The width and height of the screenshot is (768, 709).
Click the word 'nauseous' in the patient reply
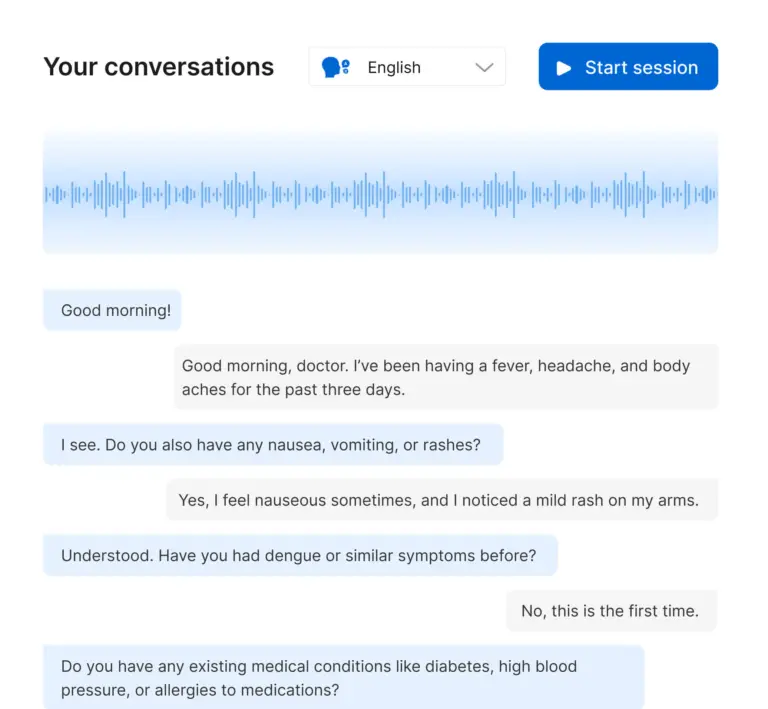coord(293,499)
